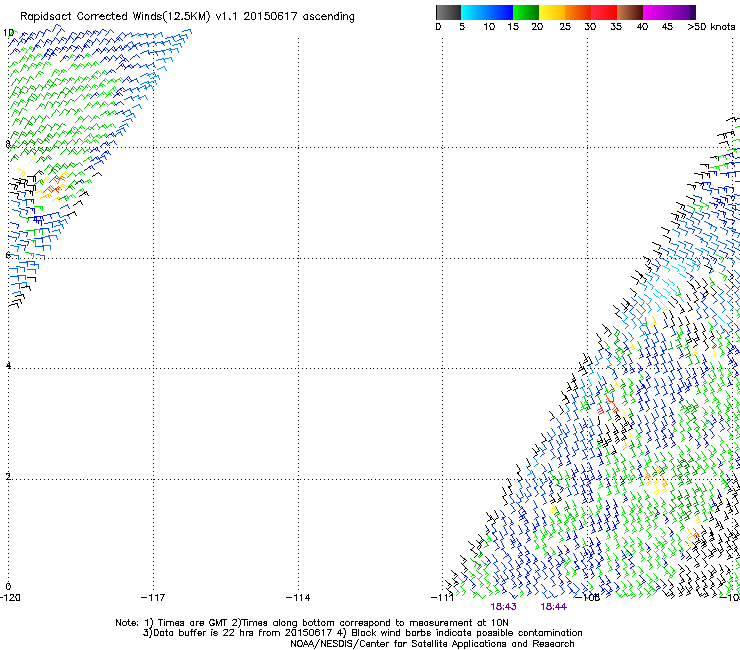Click the -114 longitude axis label
This screenshot has height=650, width=740.
(x=298, y=598)
